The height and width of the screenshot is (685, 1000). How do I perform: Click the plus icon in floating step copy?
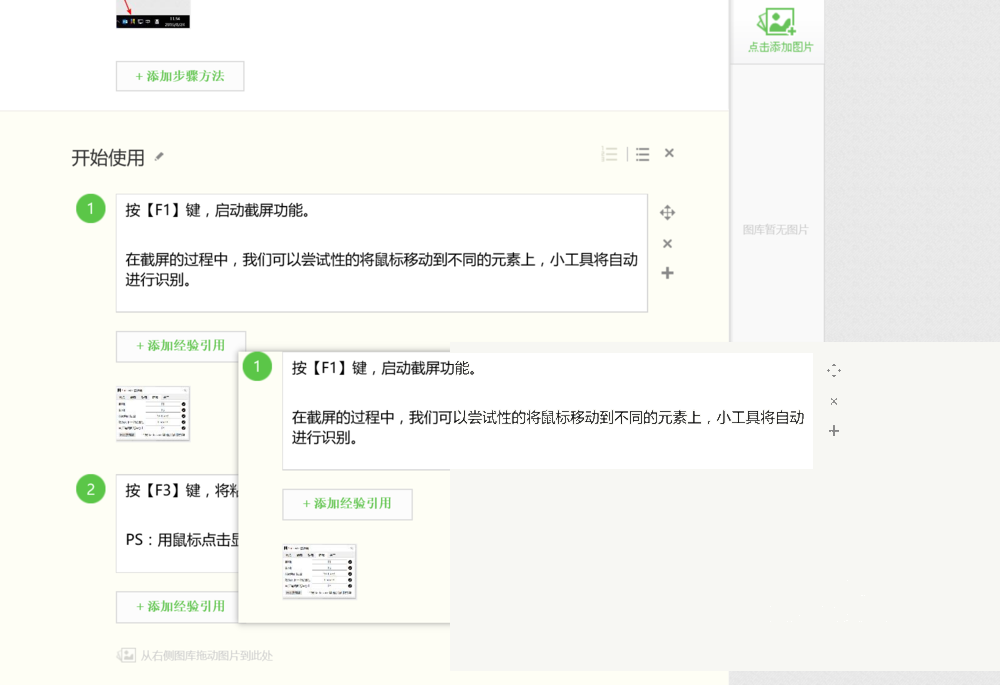(834, 431)
